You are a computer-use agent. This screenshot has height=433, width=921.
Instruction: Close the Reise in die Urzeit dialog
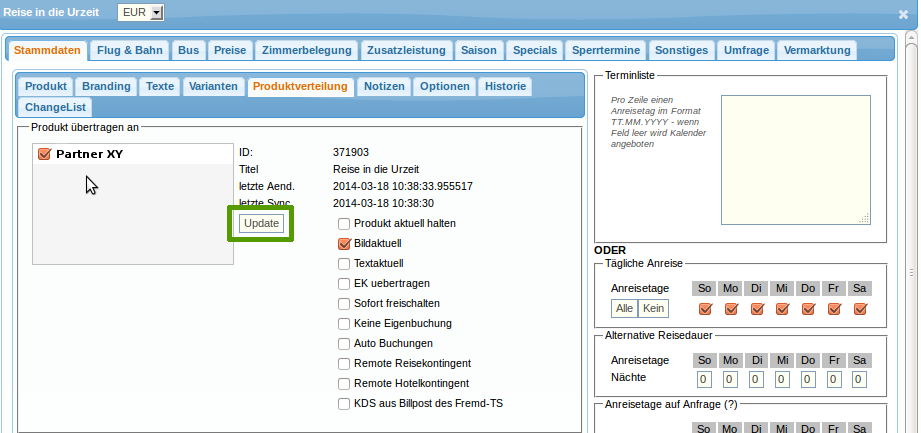(x=903, y=14)
